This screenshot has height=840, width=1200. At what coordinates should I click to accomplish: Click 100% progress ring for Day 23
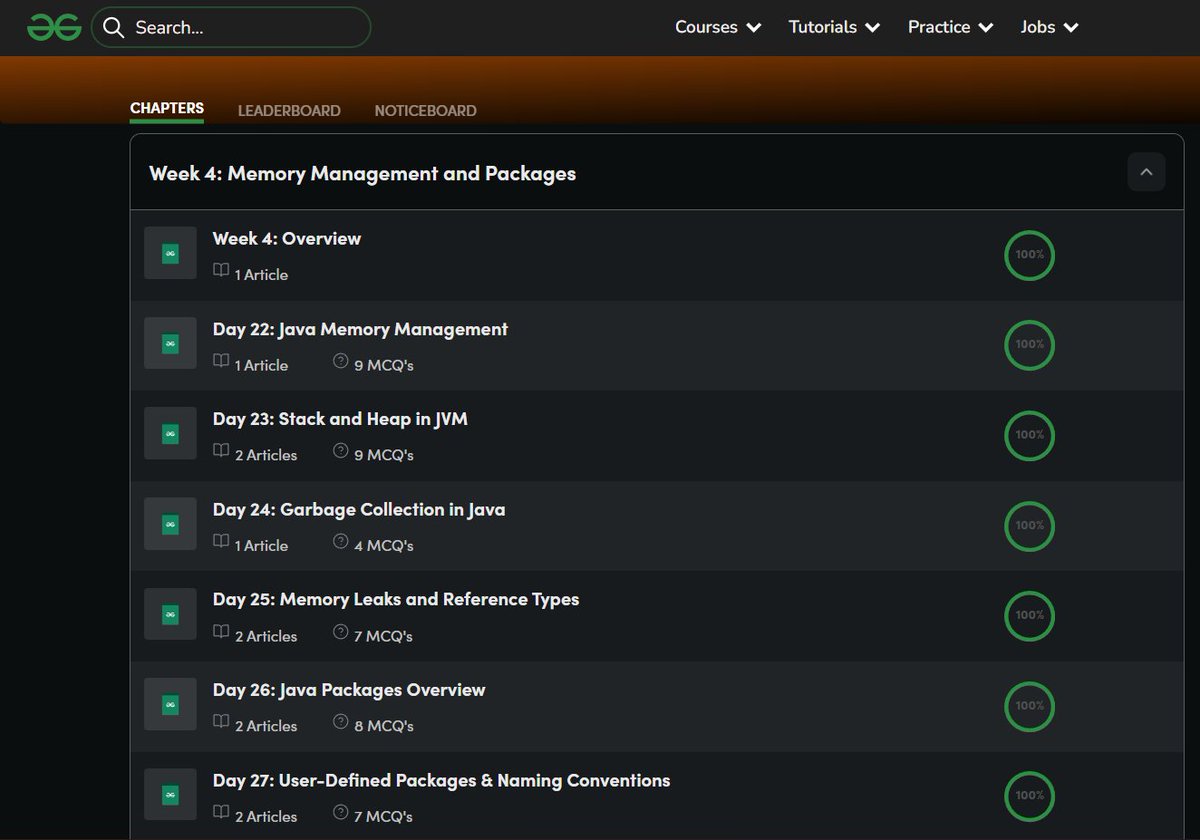pos(1029,435)
